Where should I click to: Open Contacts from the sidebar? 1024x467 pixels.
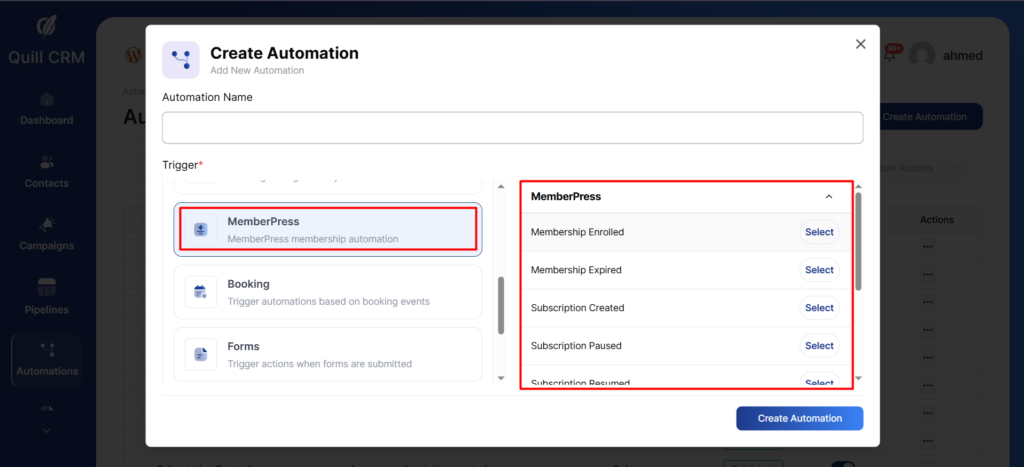(47, 172)
